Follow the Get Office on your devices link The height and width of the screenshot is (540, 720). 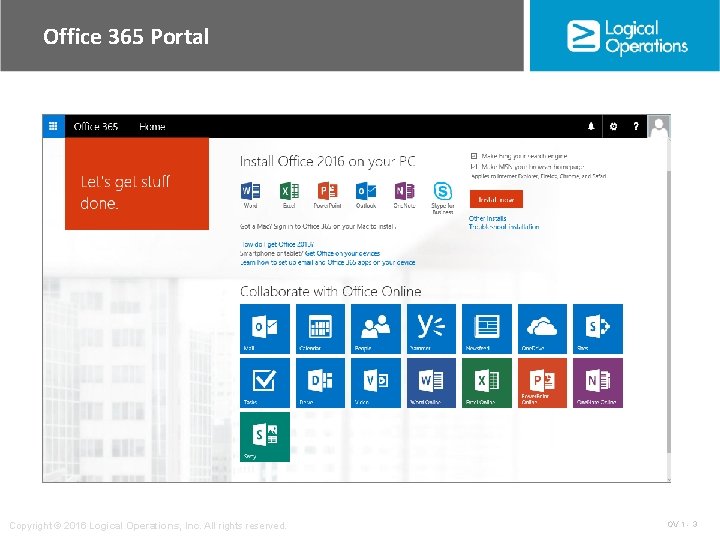[342, 253]
